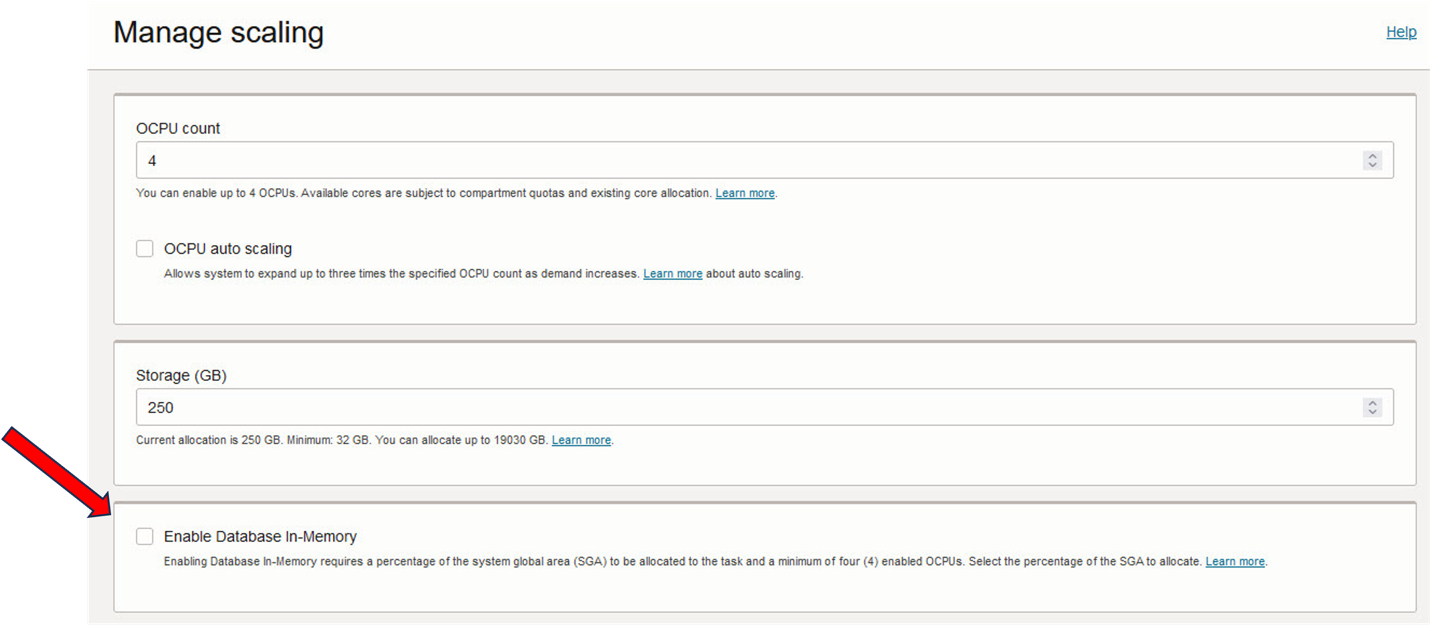Open Learn more about OCPU core allocation
This screenshot has height=626, width=1430.
(745, 193)
